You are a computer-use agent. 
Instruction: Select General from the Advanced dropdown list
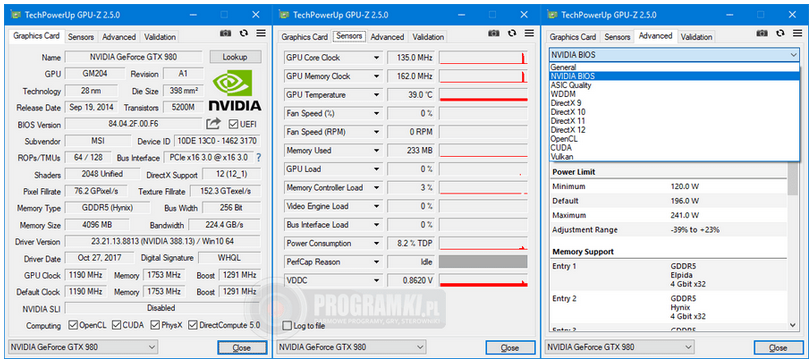pyautogui.click(x=674, y=67)
